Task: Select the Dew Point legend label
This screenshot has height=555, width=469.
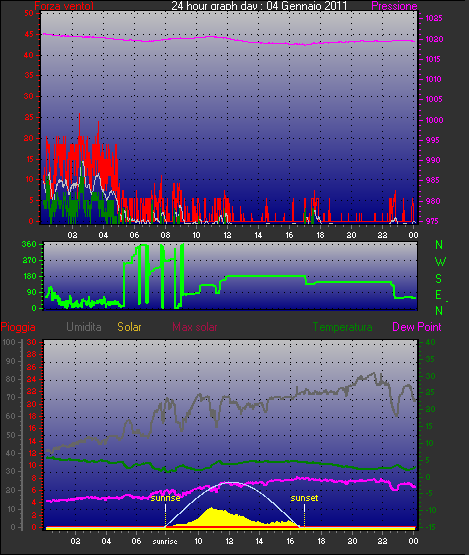Action: 417,327
